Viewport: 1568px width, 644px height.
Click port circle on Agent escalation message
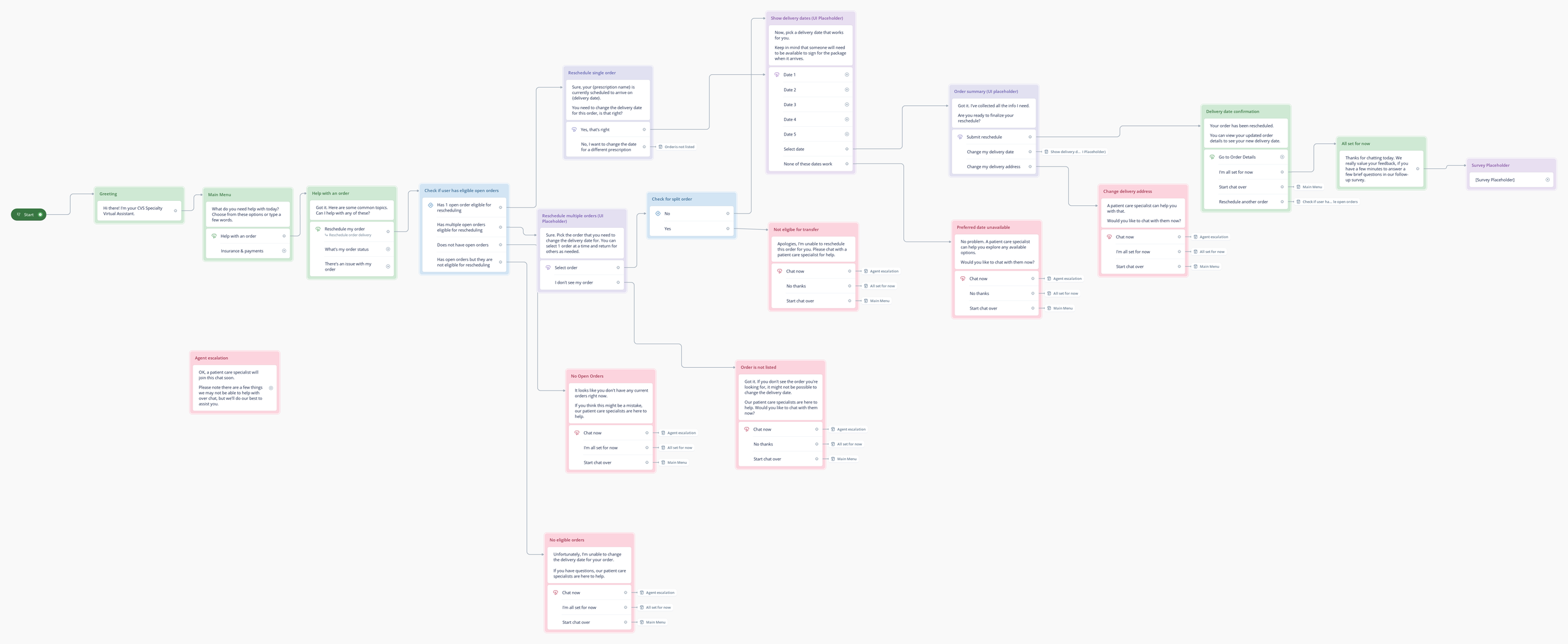pyautogui.click(x=271, y=388)
